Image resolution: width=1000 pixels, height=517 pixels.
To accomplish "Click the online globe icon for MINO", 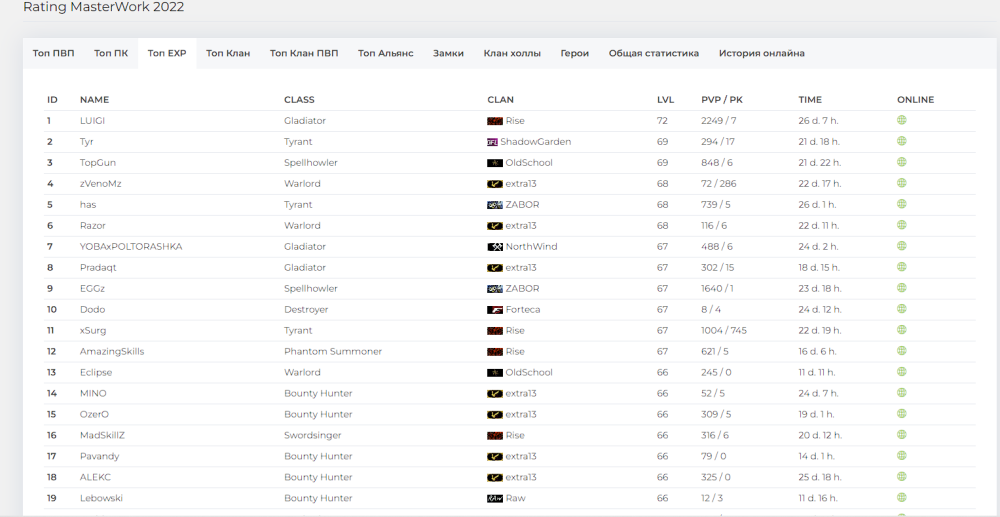I will (902, 393).
